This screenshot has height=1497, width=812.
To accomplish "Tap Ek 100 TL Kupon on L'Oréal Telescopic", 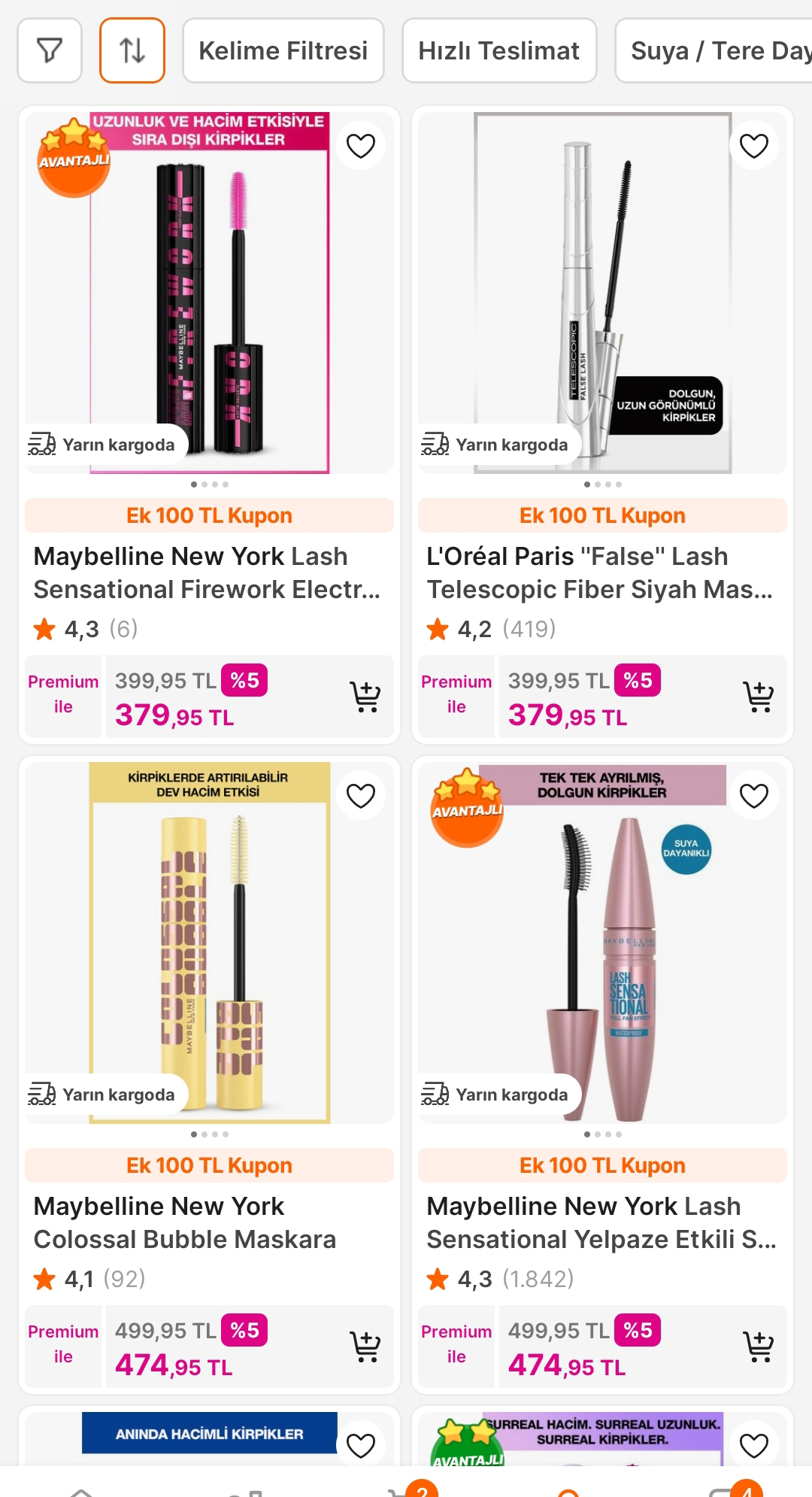I will tap(602, 515).
